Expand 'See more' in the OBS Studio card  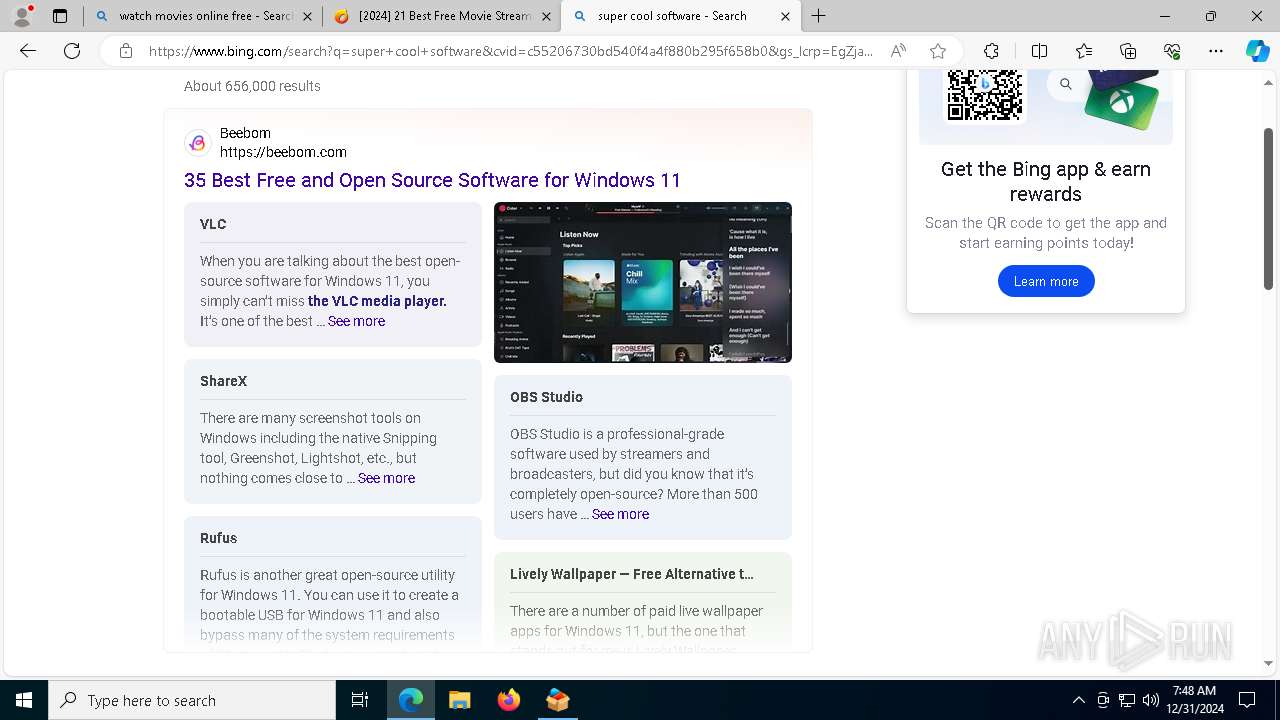coord(620,514)
